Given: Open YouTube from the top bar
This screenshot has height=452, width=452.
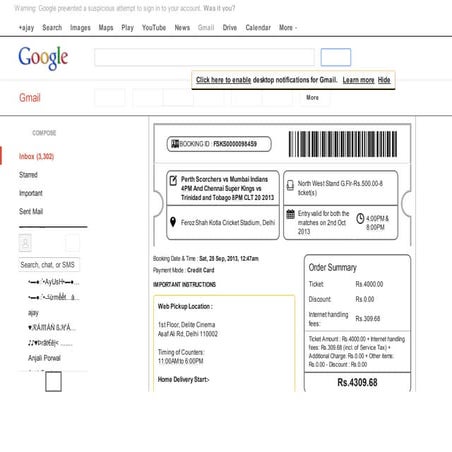Looking at the screenshot, I should point(154,28).
